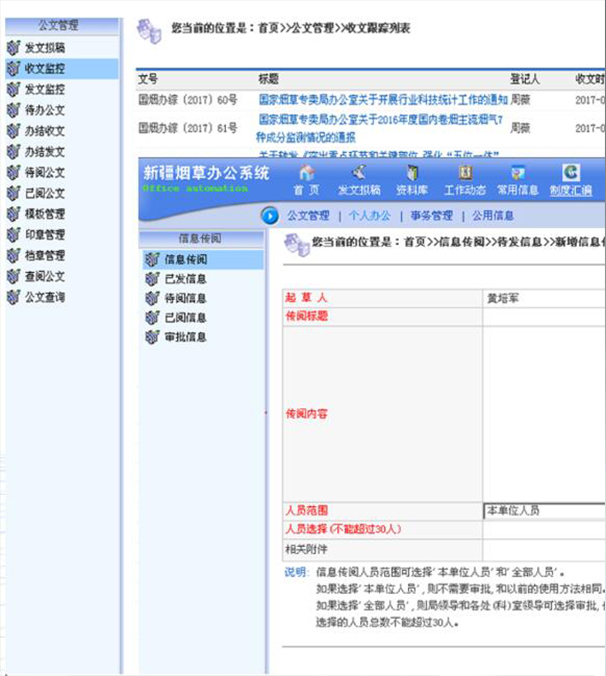Screen dimensions: 606x676
Task: Select 模板管理 in the left menu
Action: [x=45, y=213]
